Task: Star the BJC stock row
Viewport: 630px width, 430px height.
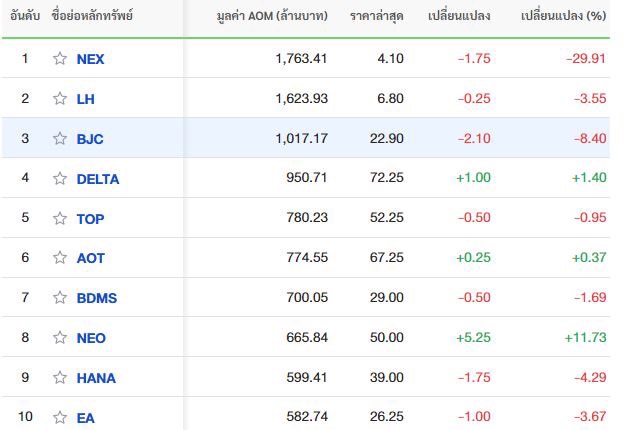Action: tap(60, 139)
